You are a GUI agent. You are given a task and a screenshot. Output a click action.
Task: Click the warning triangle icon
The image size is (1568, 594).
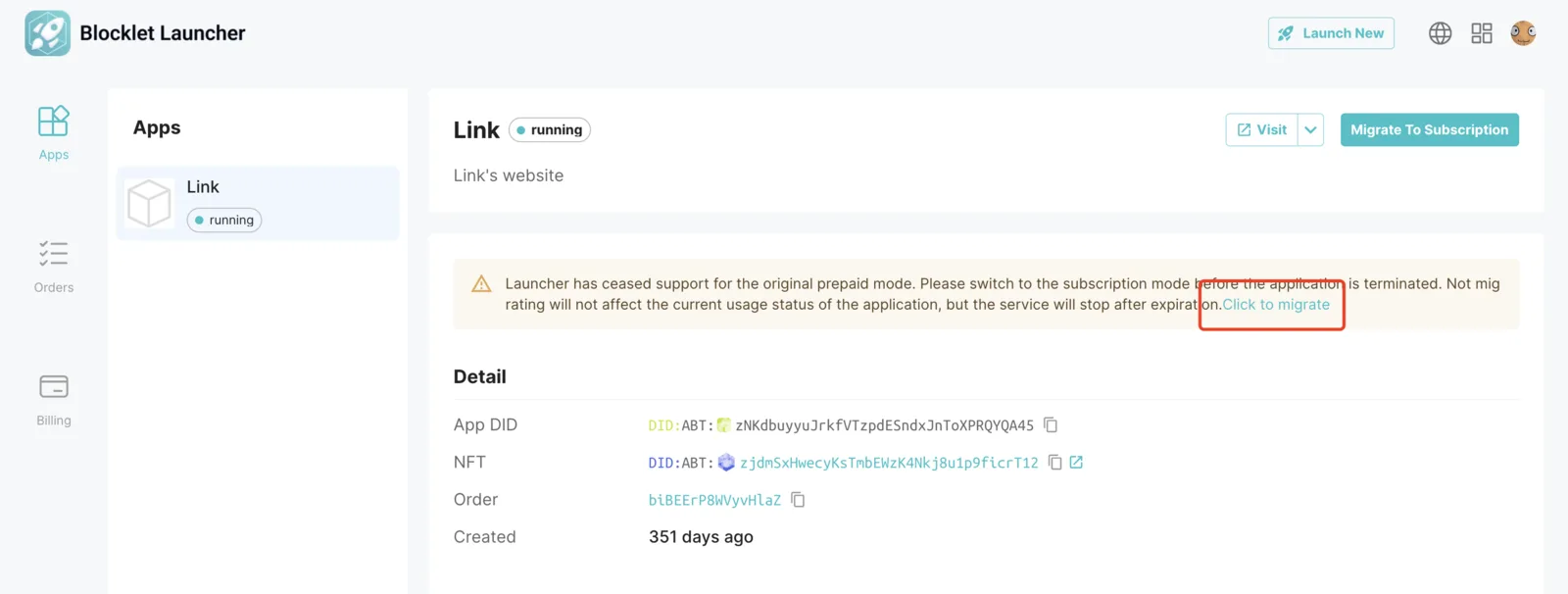(x=481, y=284)
